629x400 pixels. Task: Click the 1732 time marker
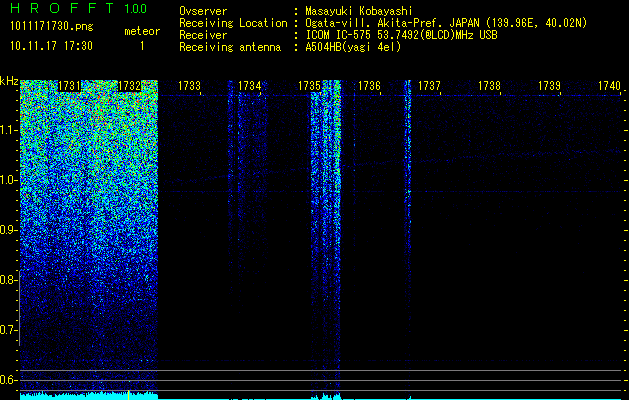coord(129,86)
